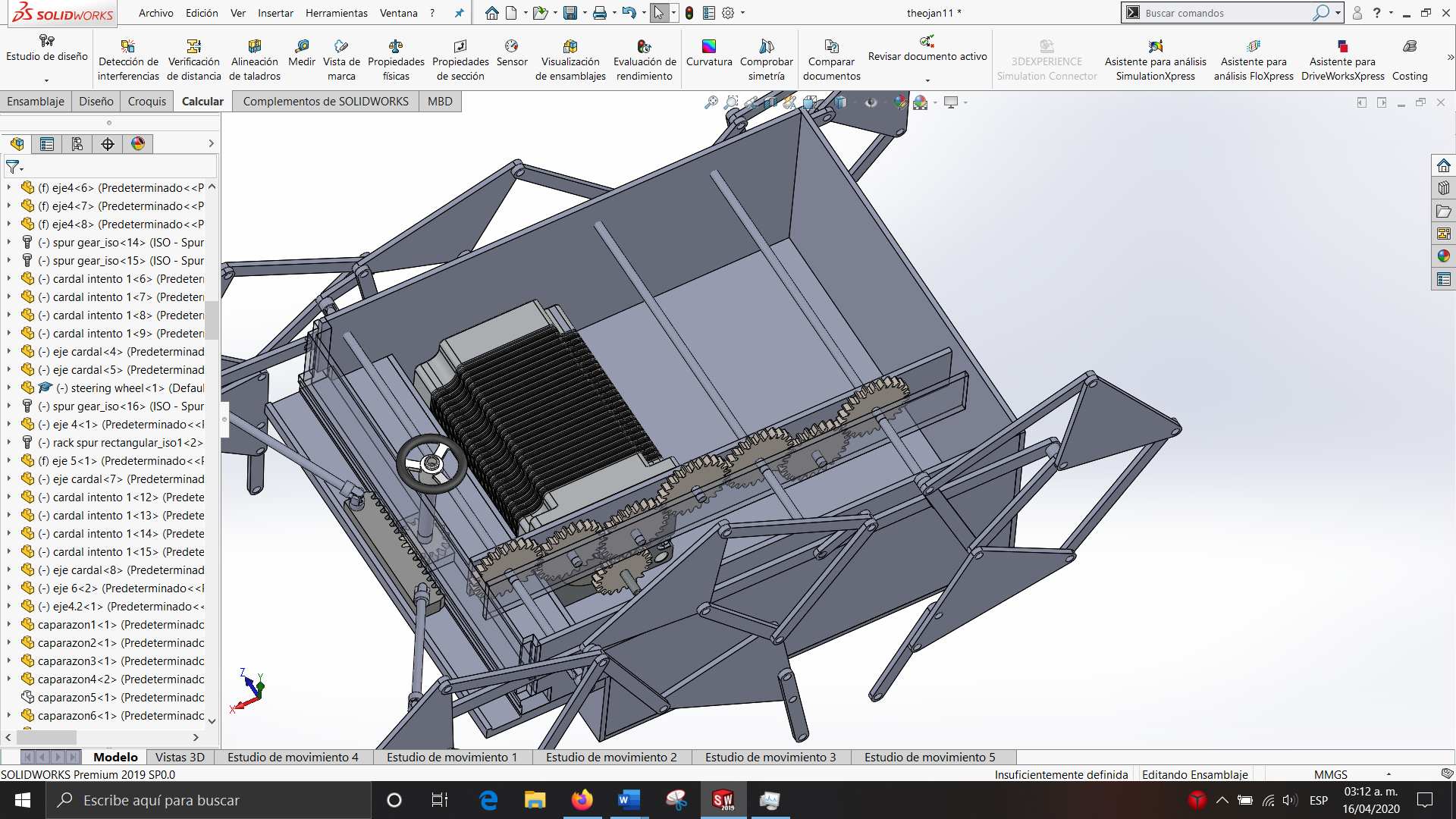Open Windows Start menu

[23, 800]
